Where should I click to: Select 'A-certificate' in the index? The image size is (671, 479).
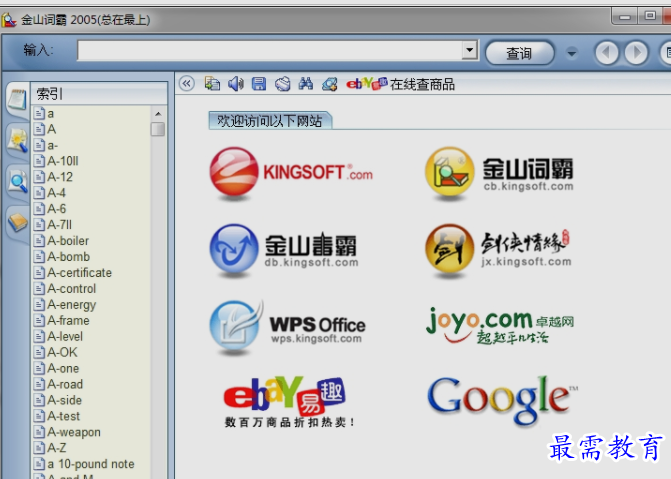click(x=80, y=273)
